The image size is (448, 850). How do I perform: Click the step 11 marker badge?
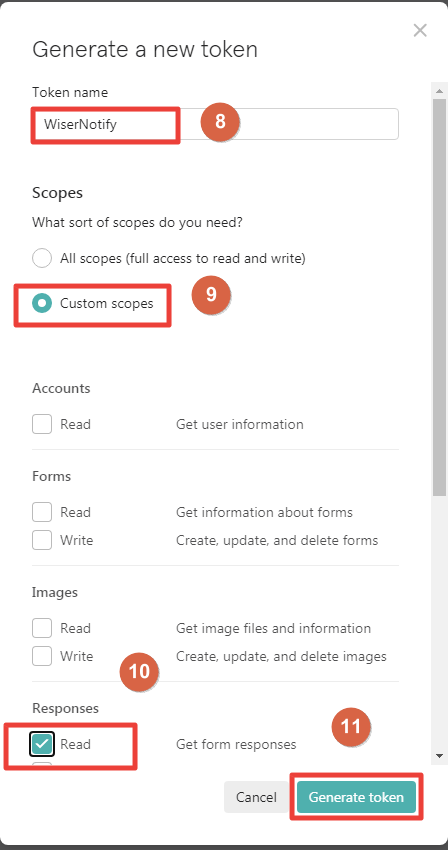click(x=350, y=726)
